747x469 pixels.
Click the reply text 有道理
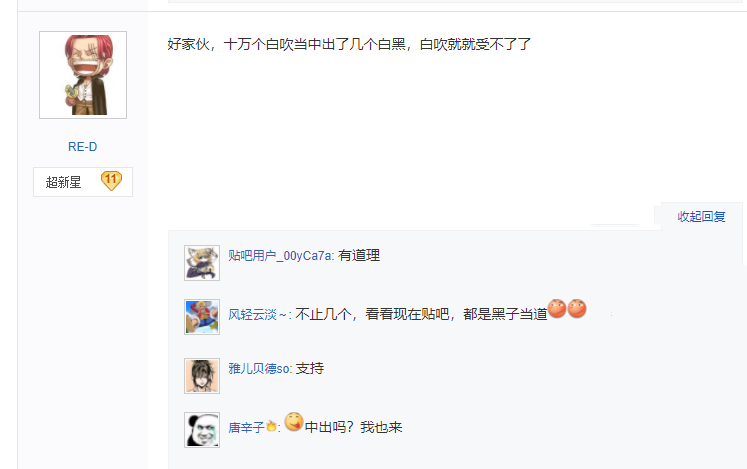[x=359, y=256]
